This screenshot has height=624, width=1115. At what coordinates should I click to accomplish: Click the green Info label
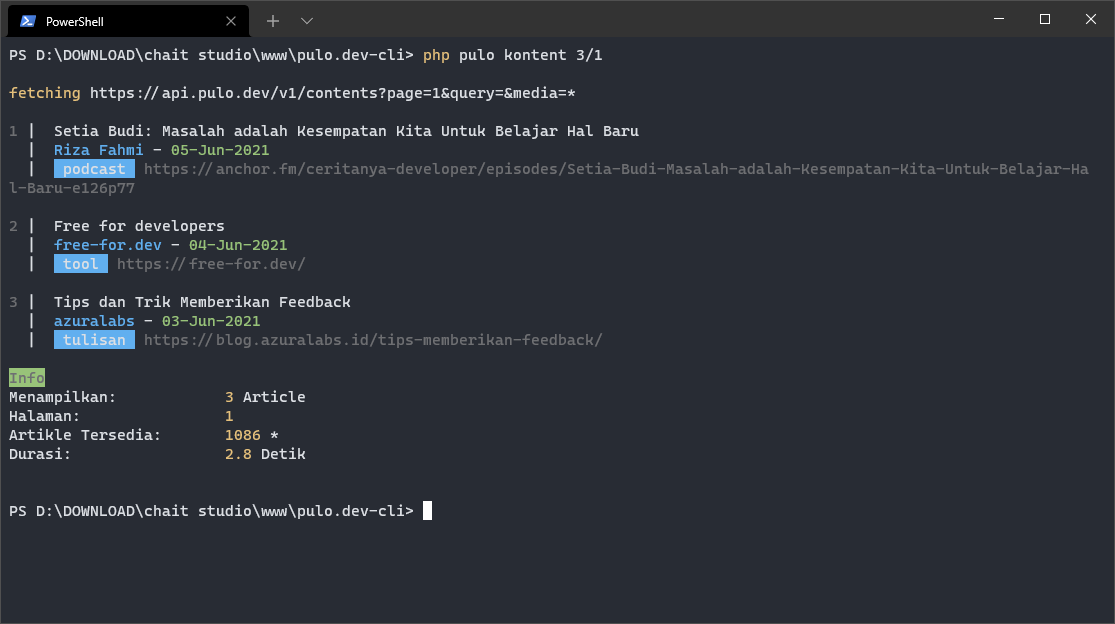pos(27,378)
